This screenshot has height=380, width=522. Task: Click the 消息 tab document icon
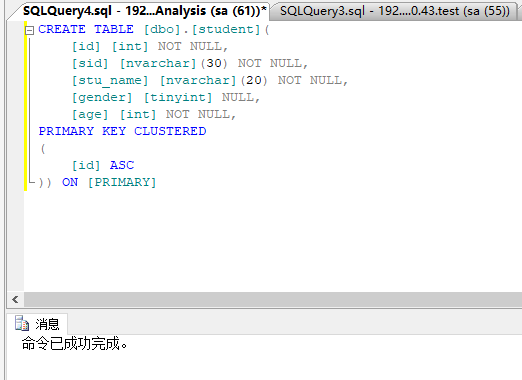click(x=22, y=323)
